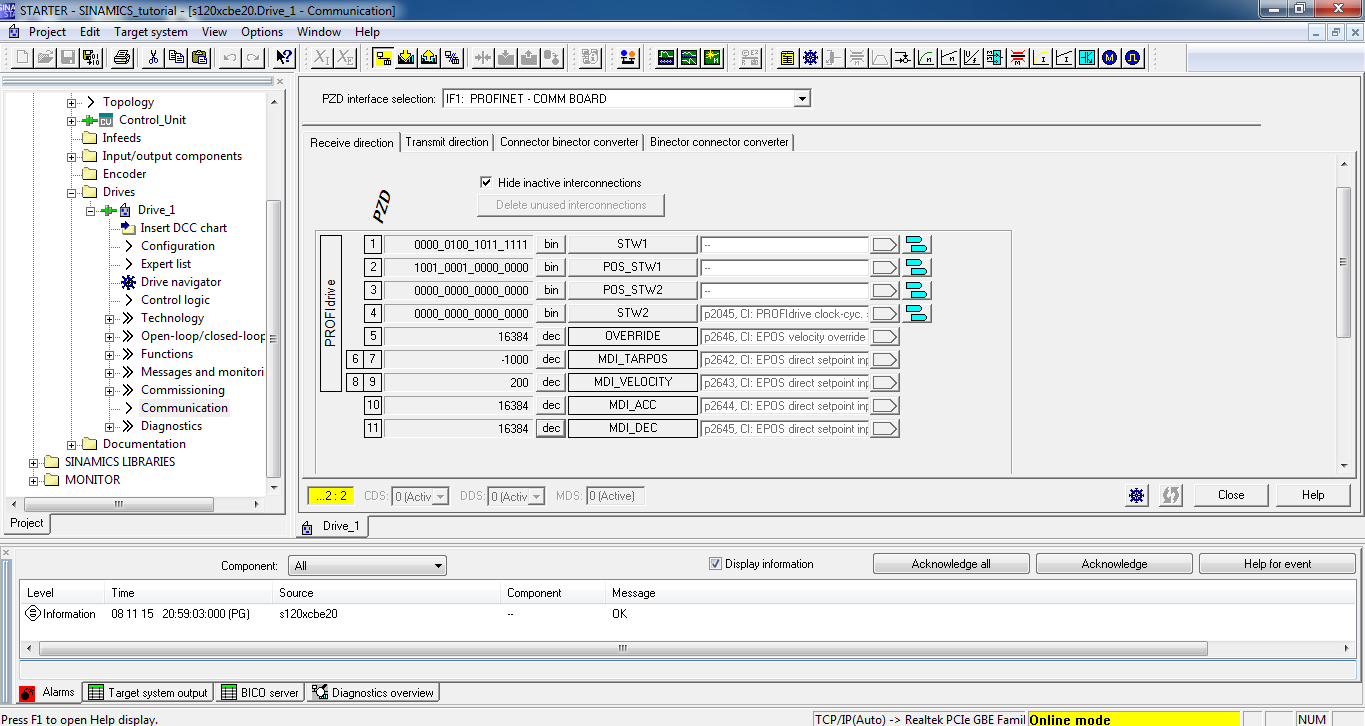Expand the Technology tree node
This screenshot has height=726, width=1365.
pos(109,318)
